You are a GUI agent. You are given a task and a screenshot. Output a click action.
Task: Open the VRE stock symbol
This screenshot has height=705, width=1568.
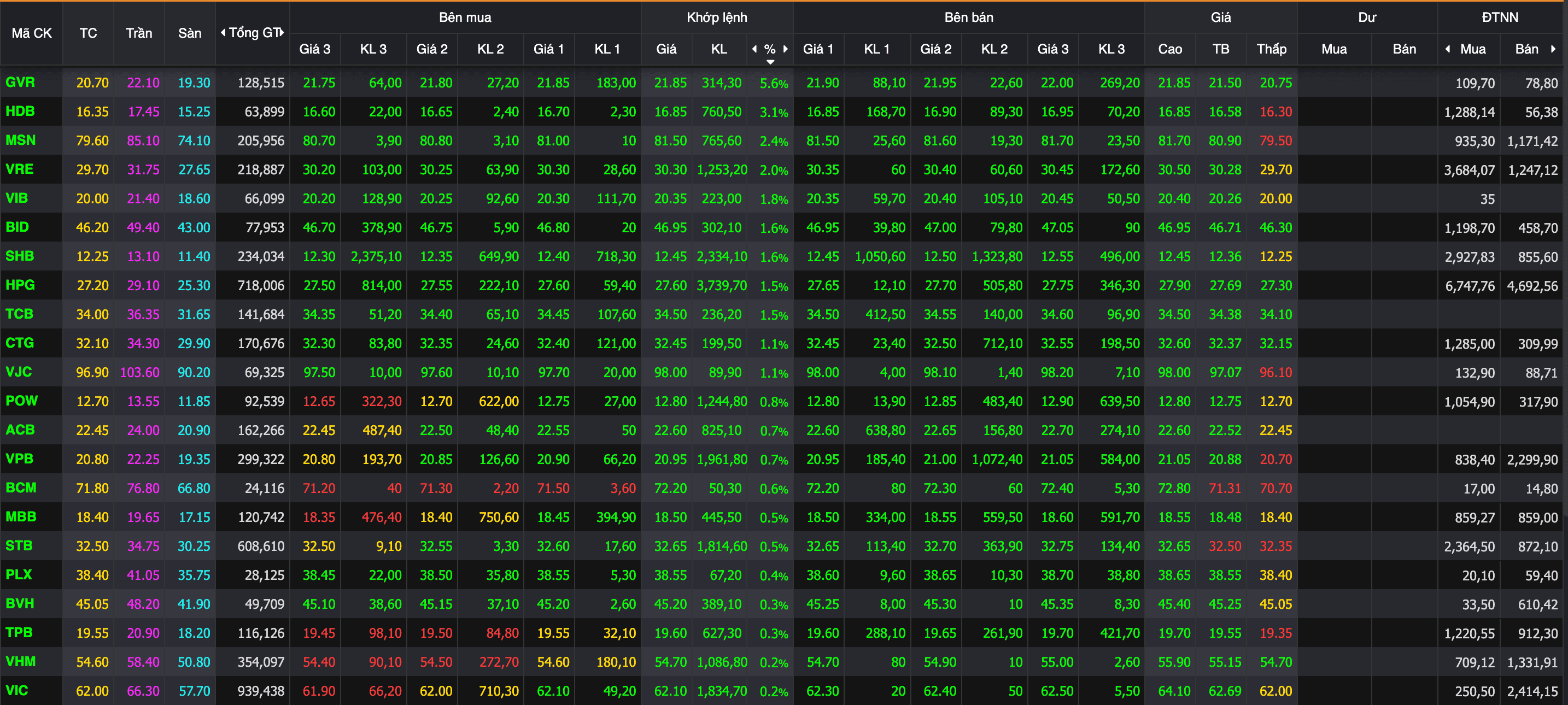pyautogui.click(x=20, y=169)
